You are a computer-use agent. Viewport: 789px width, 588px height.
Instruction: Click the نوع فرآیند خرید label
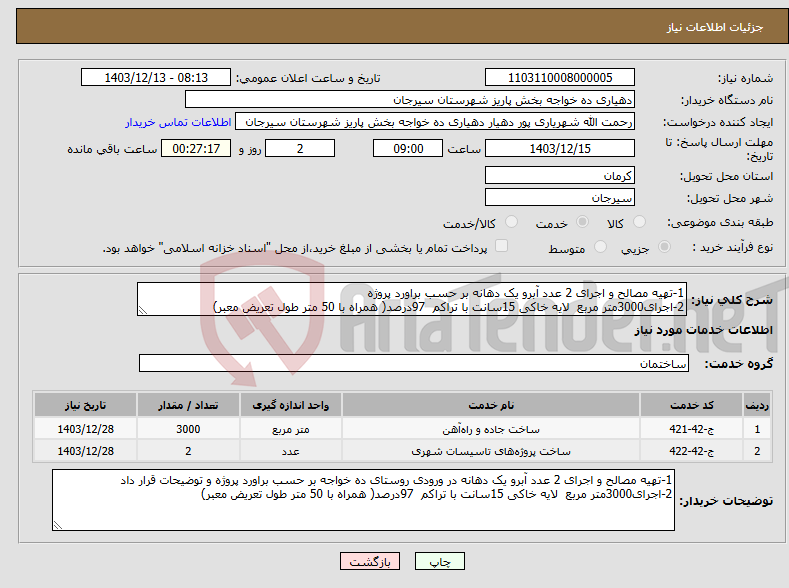point(733,247)
